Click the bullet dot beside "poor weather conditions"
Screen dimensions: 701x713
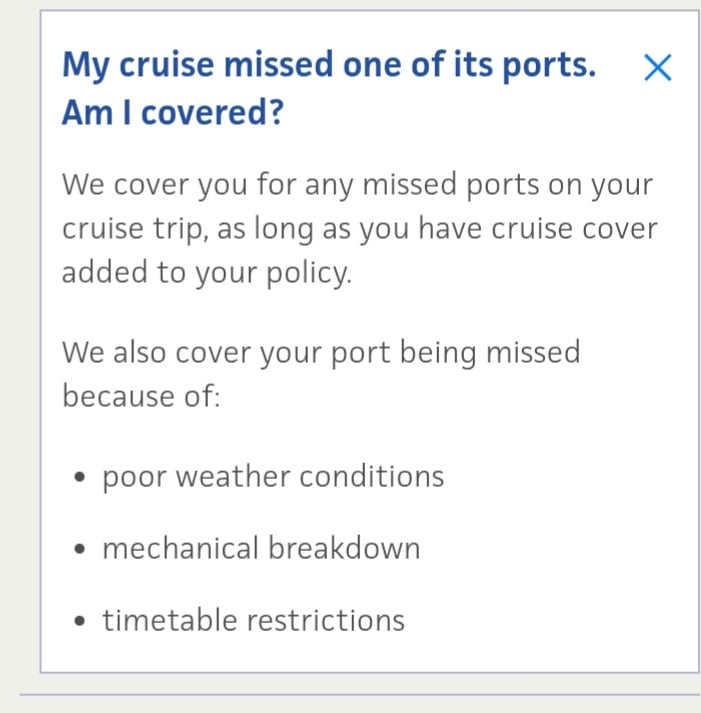[81, 478]
